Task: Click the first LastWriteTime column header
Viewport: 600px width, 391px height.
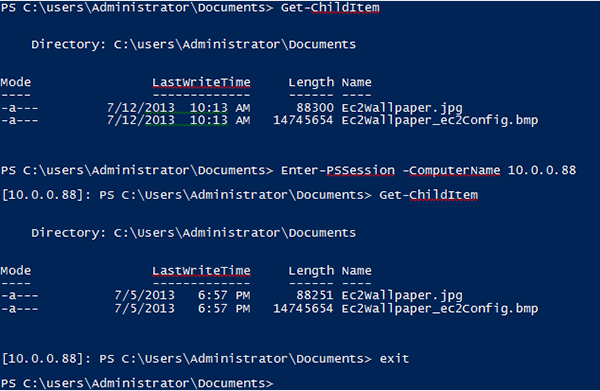Action: coord(201,82)
